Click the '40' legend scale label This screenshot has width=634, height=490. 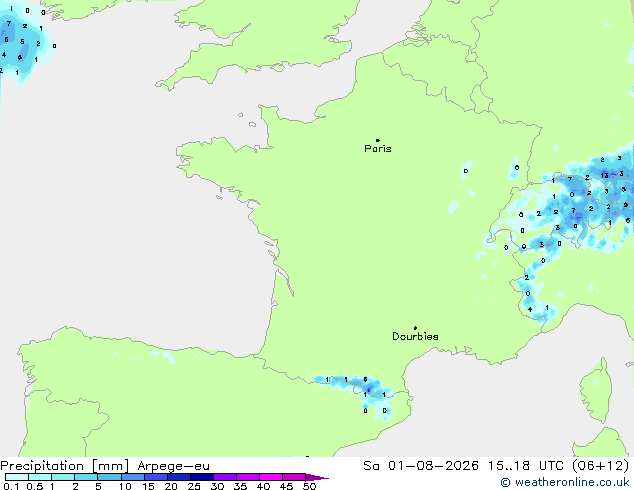[x=263, y=486]
